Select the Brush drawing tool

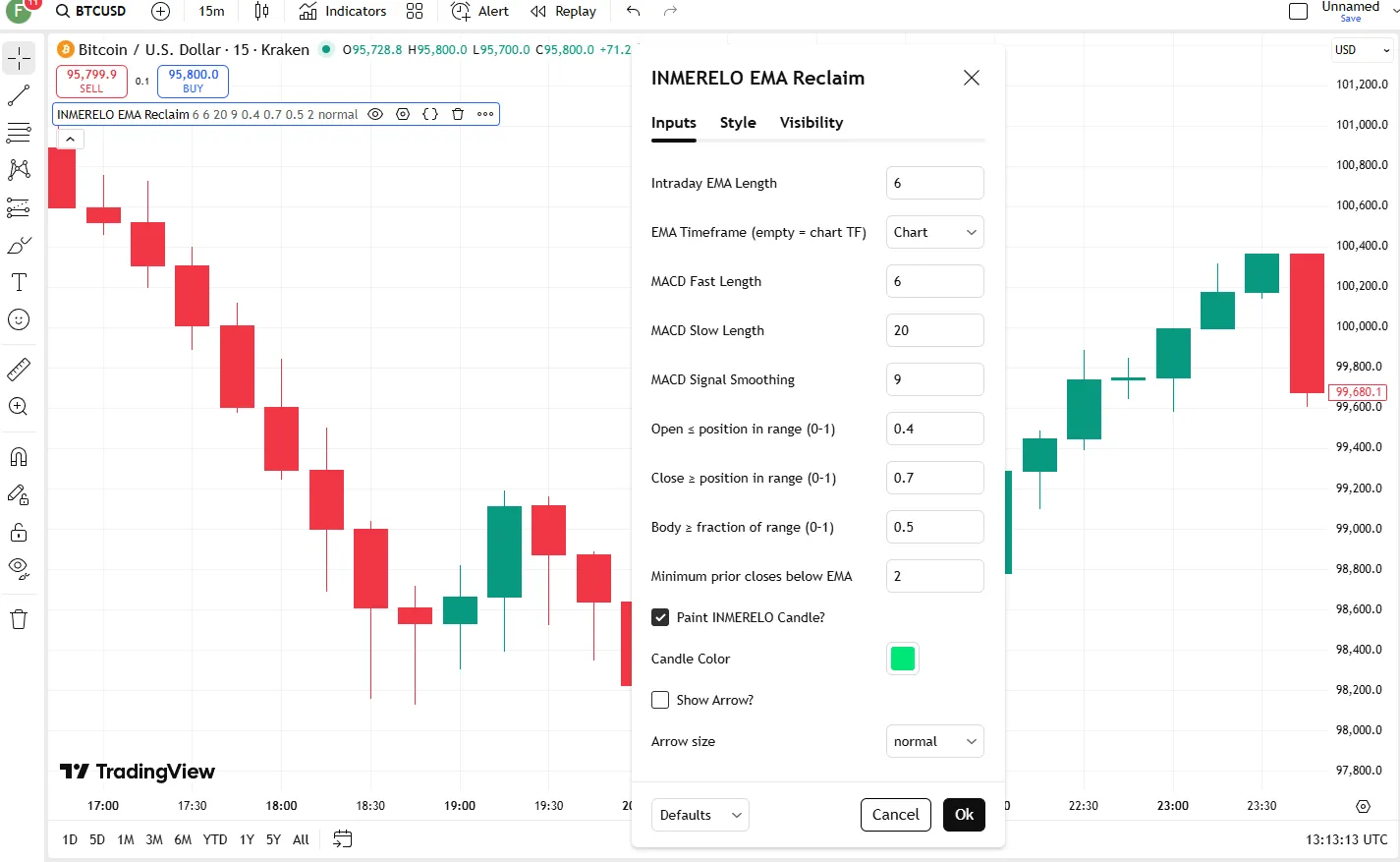(x=19, y=245)
